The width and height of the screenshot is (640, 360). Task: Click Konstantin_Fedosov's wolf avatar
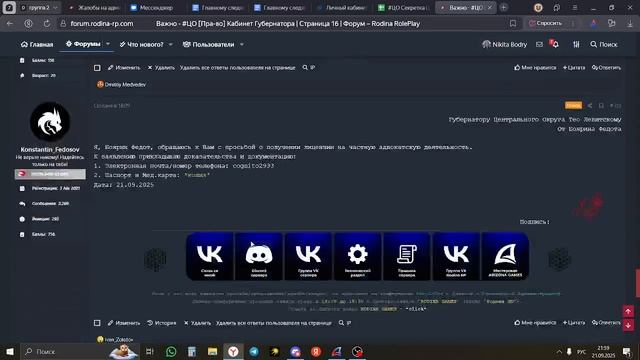pyautogui.click(x=50, y=122)
